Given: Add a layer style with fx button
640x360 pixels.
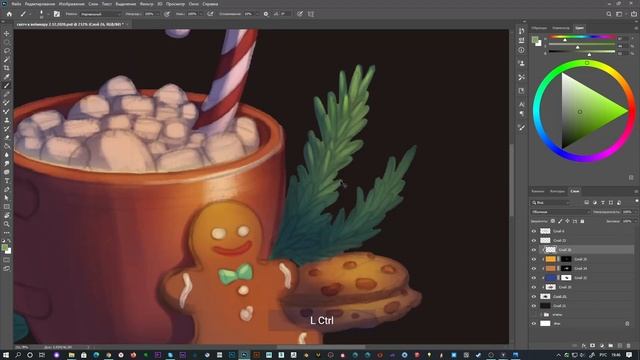Looking at the screenshot, I should point(584,346).
